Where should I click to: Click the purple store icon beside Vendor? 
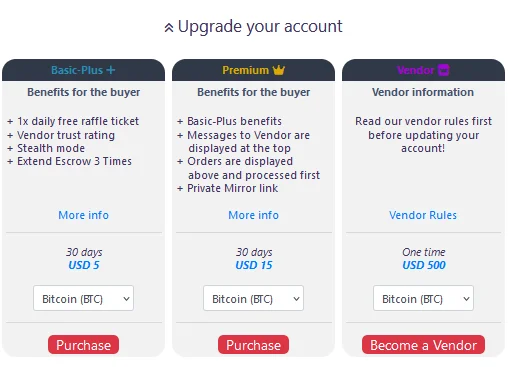click(444, 70)
